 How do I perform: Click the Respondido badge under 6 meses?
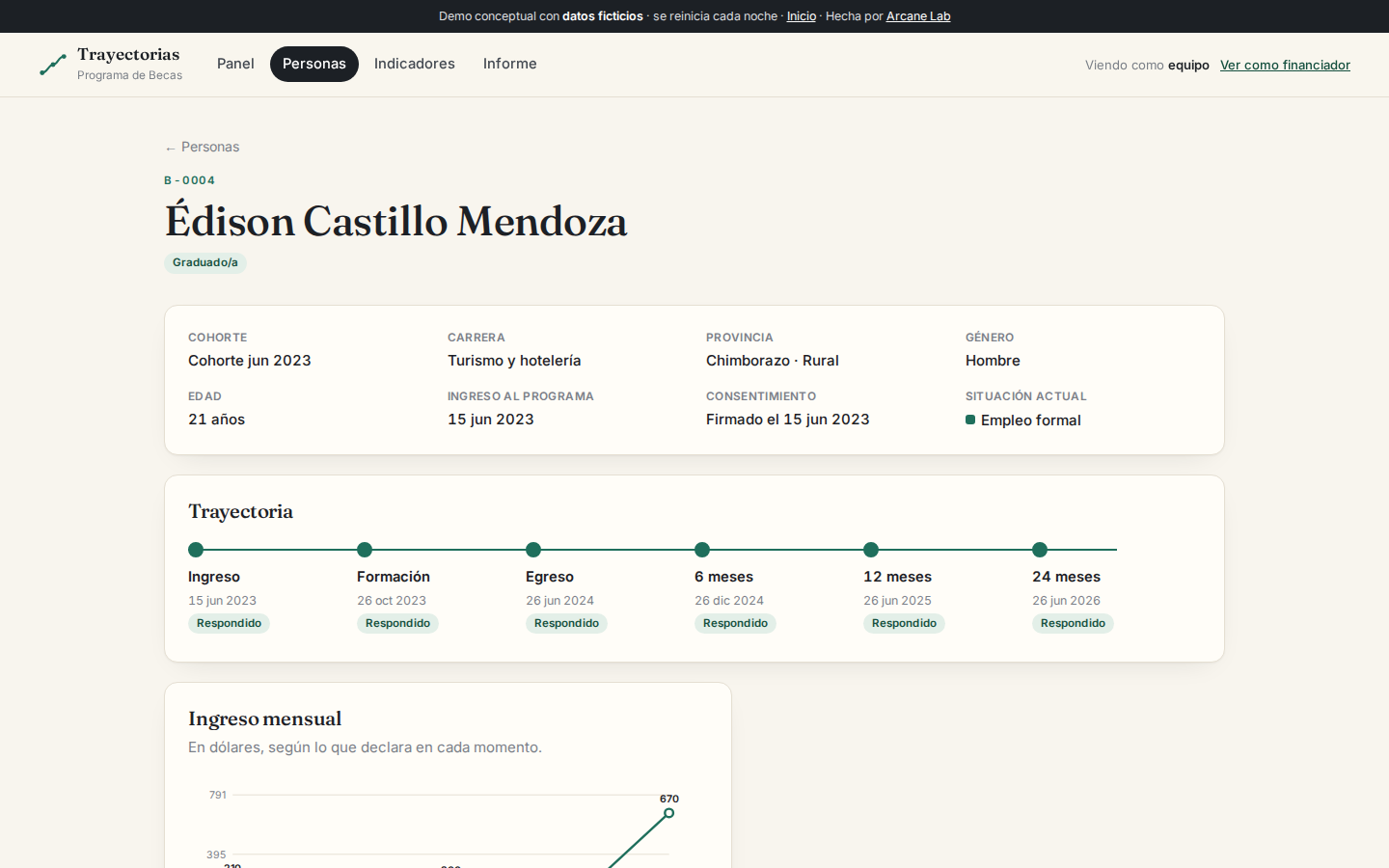tap(735, 623)
